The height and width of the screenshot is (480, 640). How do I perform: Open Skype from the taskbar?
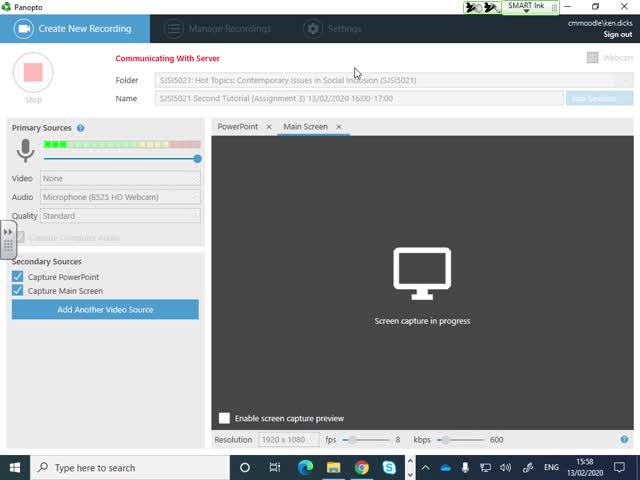(x=389, y=467)
